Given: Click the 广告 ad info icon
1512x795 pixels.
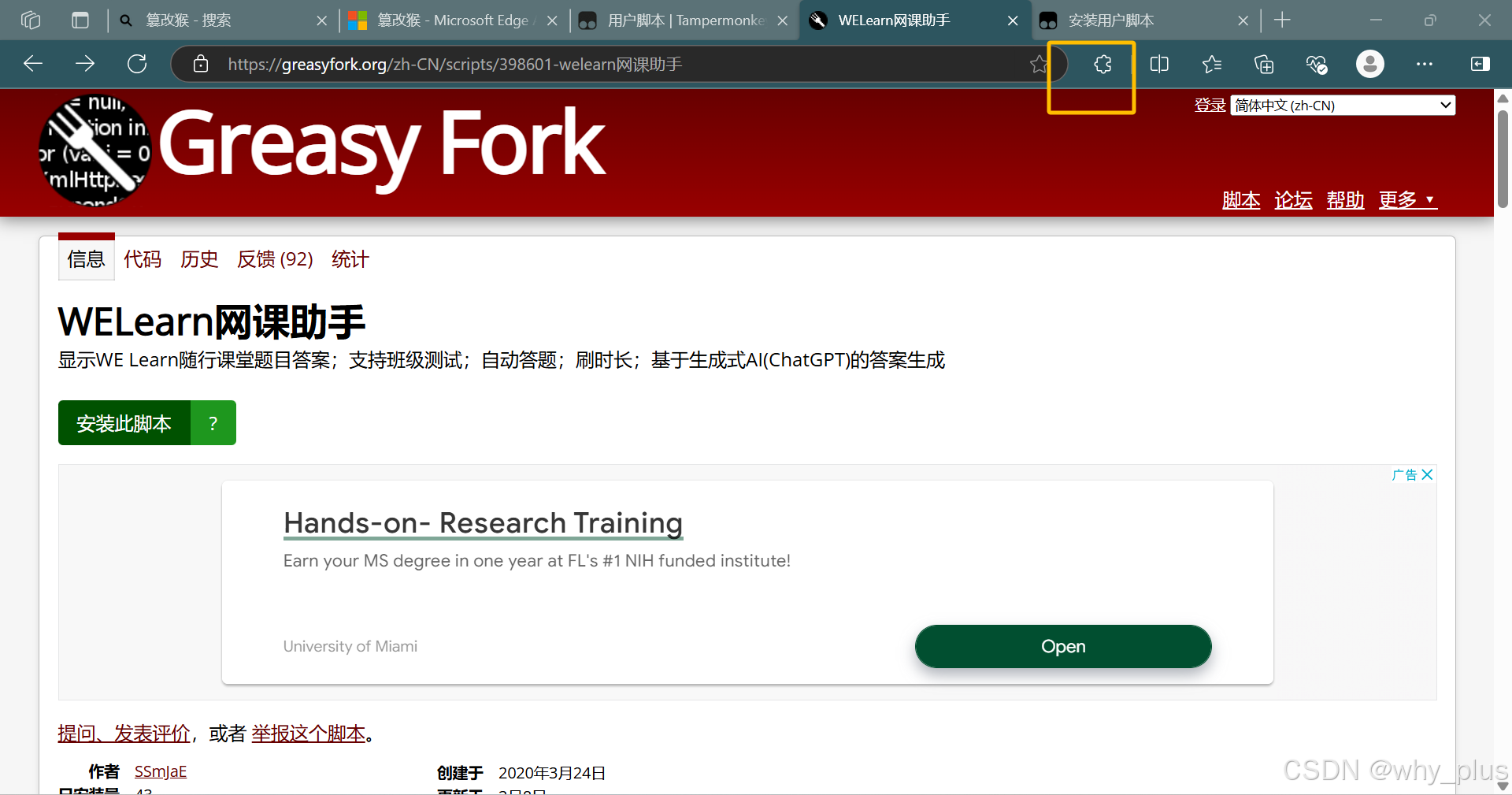Looking at the screenshot, I should pos(1405,474).
